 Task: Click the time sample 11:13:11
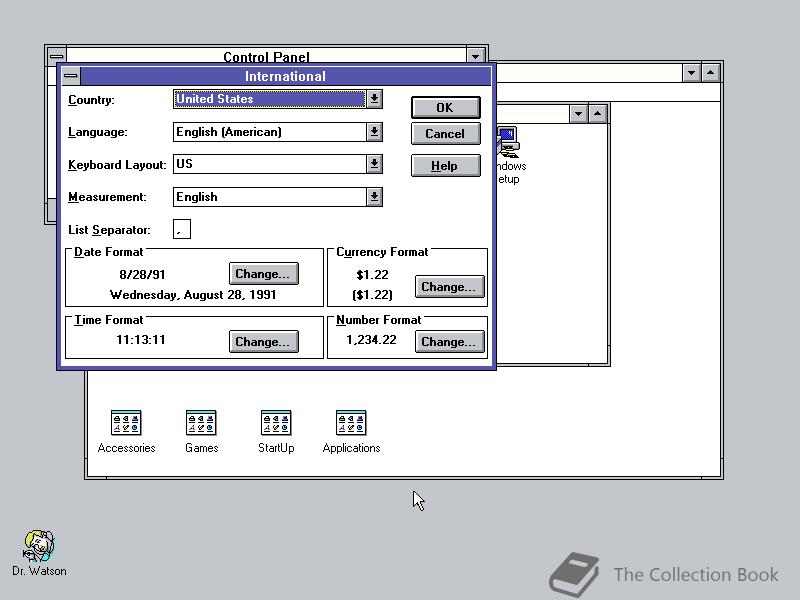pyautogui.click(x=141, y=340)
